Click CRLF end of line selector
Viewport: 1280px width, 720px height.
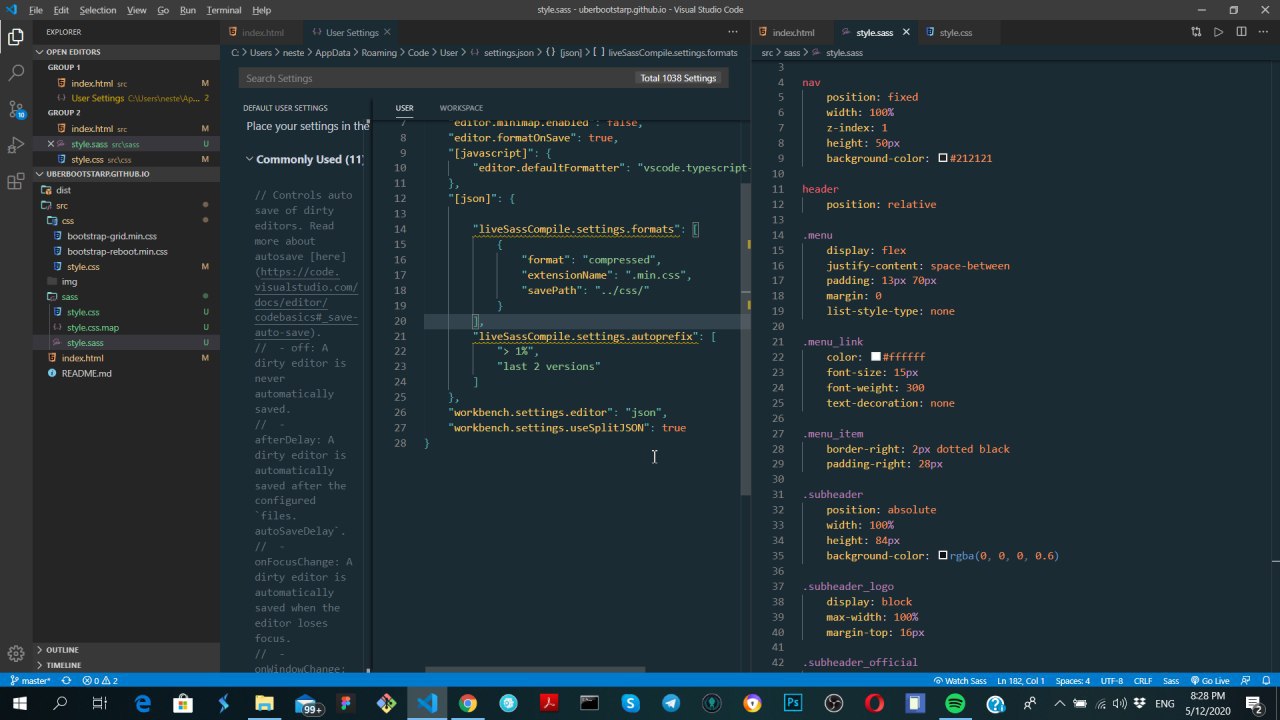1142,680
